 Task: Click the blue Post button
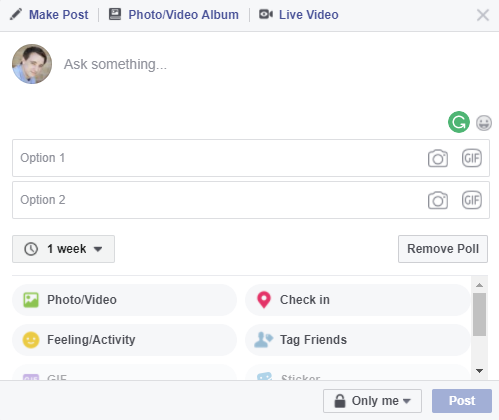462,401
